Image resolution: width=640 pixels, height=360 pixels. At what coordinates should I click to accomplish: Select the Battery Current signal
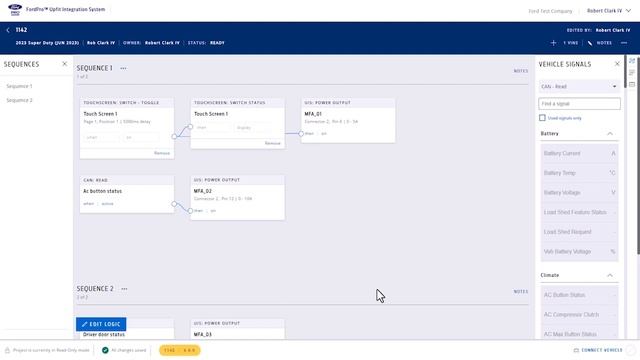579,153
